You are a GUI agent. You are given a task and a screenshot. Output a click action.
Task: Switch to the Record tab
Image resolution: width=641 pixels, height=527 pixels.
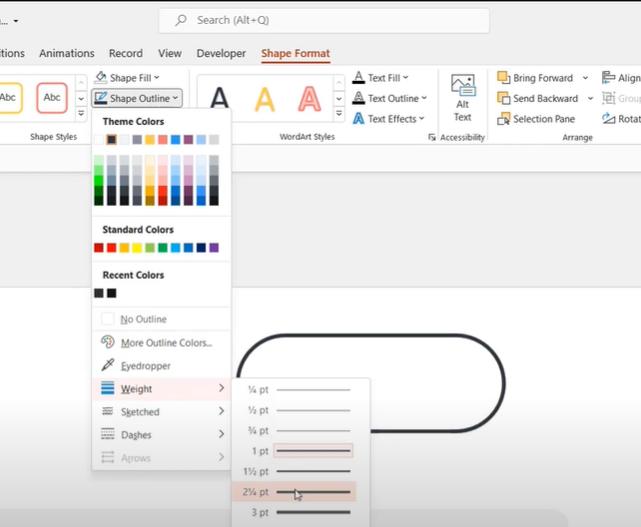click(x=126, y=53)
